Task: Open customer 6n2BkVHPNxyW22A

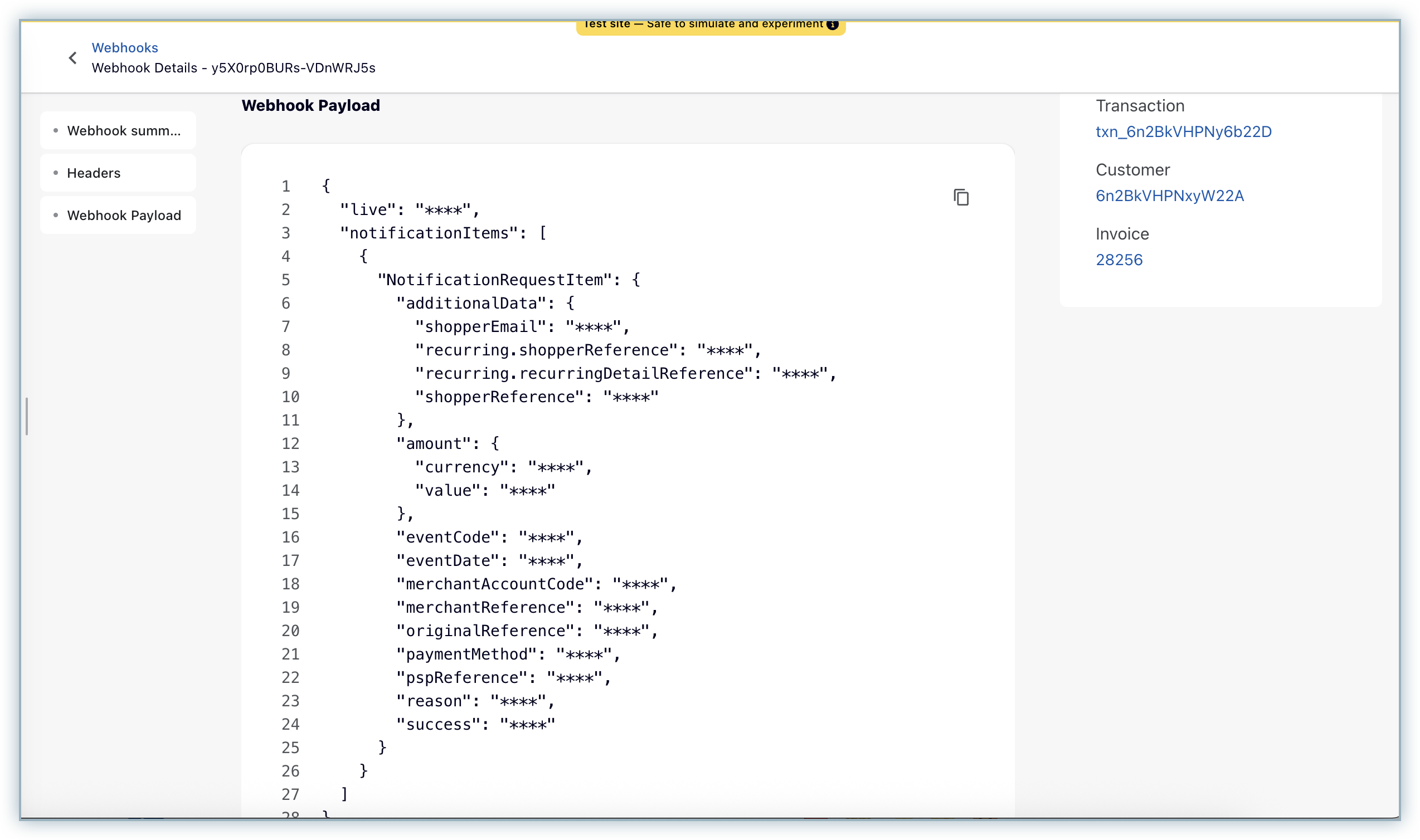Action: click(1170, 196)
